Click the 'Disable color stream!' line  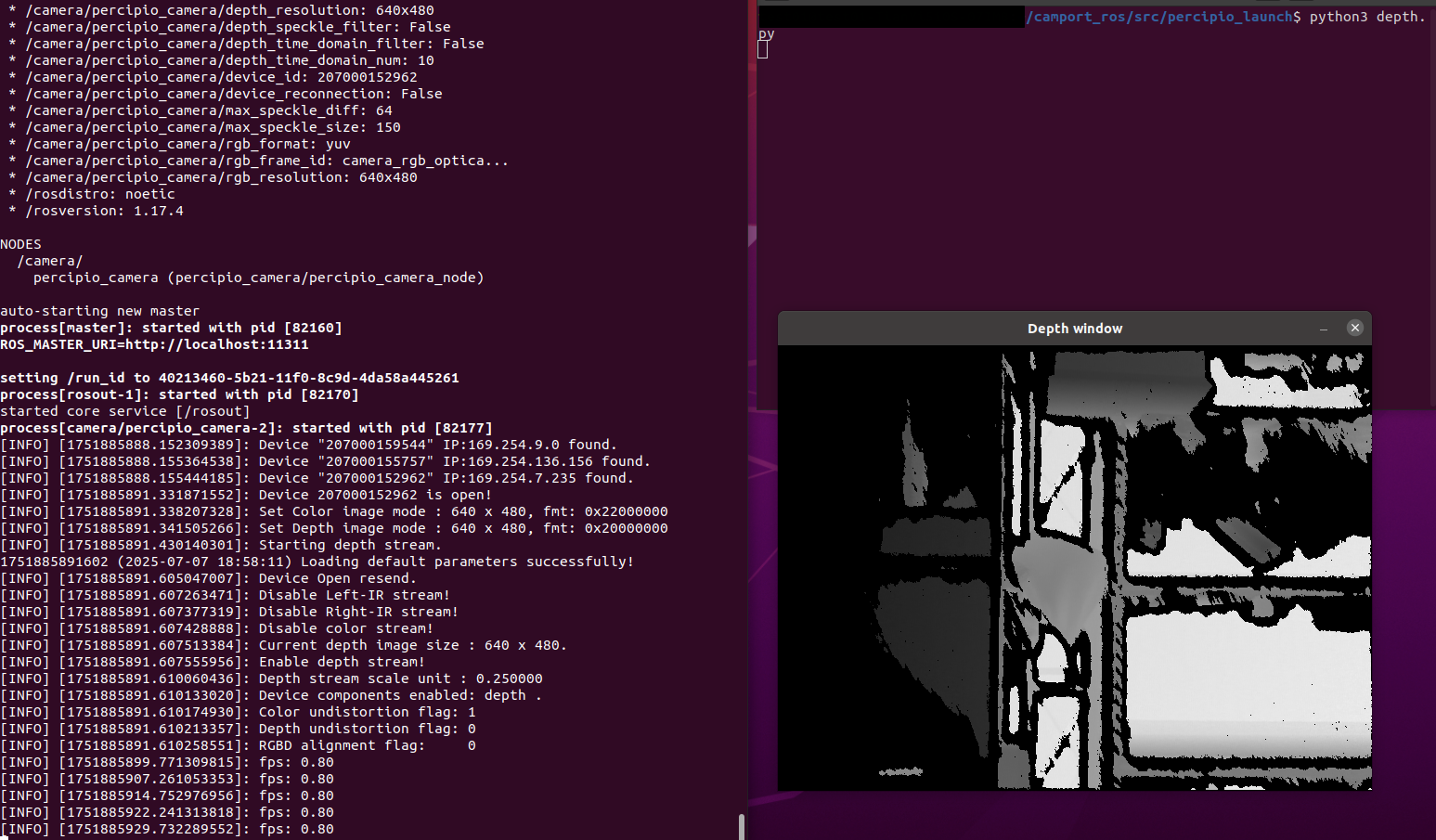coord(217,628)
